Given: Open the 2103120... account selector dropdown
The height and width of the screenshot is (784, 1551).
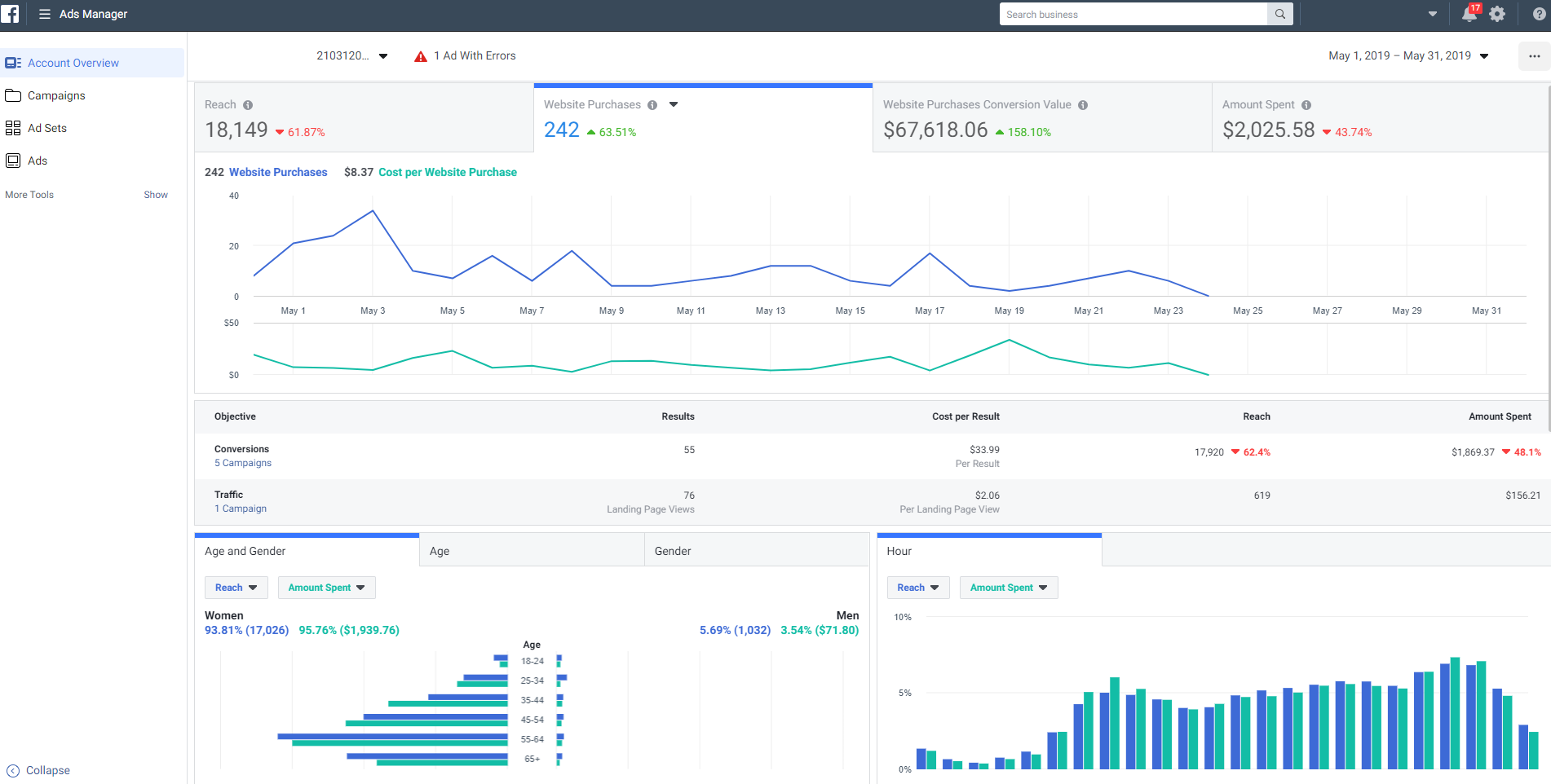Looking at the screenshot, I should coord(351,56).
